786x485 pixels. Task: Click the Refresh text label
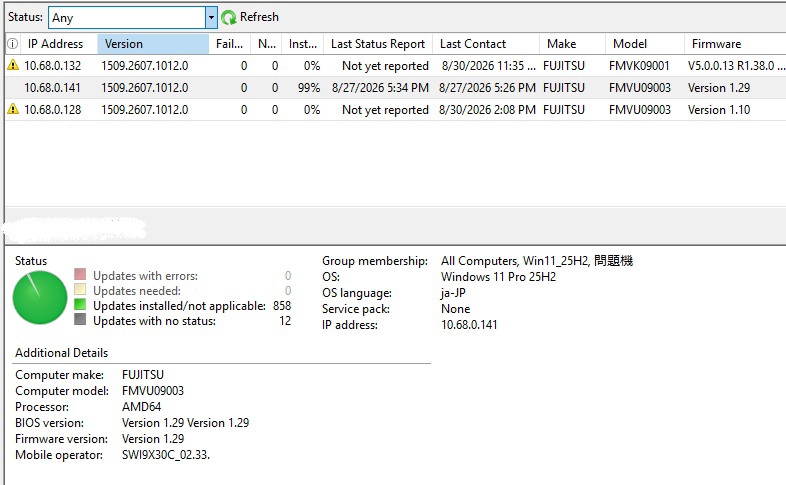point(259,17)
